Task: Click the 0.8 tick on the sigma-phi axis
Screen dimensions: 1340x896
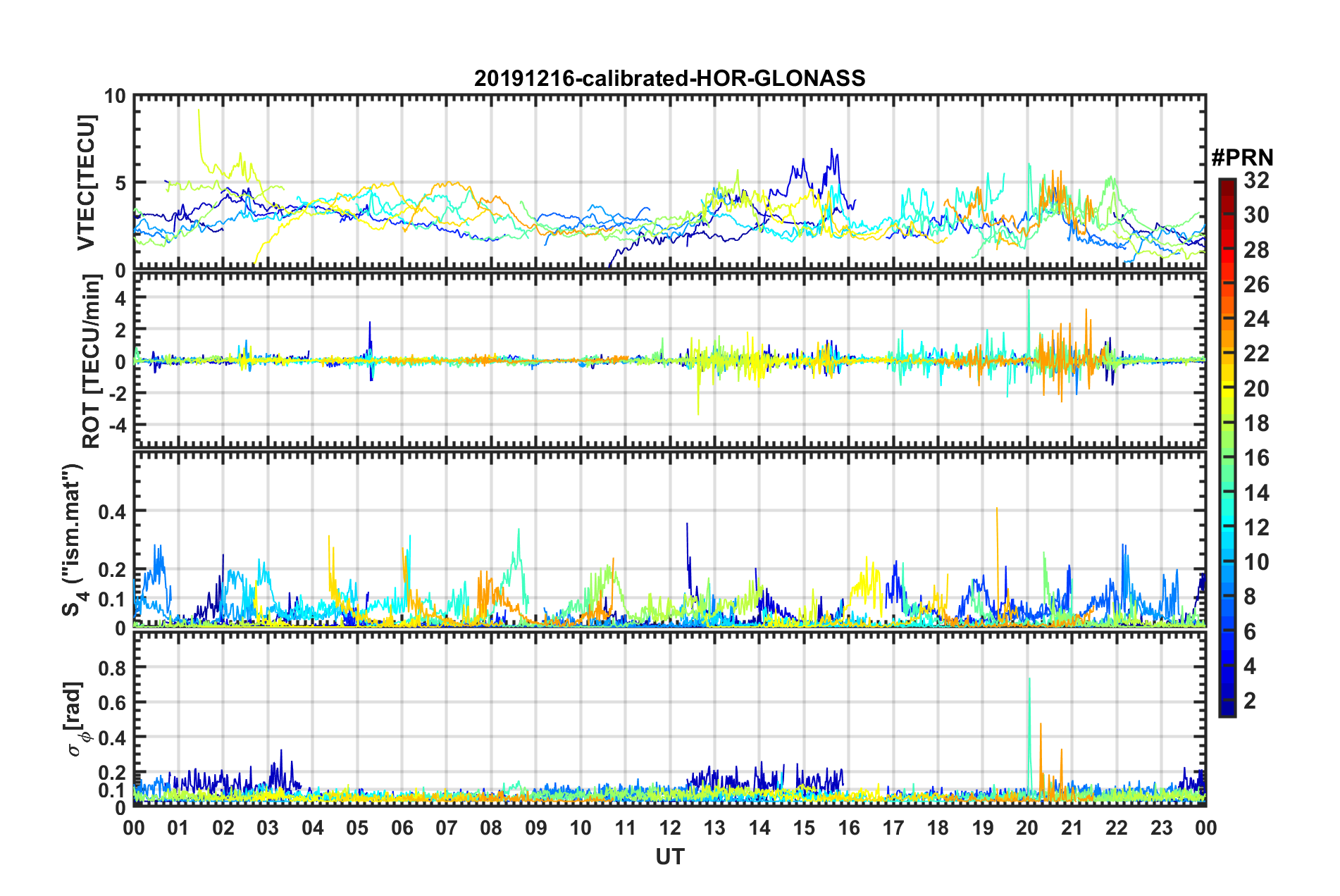Action: (113, 667)
